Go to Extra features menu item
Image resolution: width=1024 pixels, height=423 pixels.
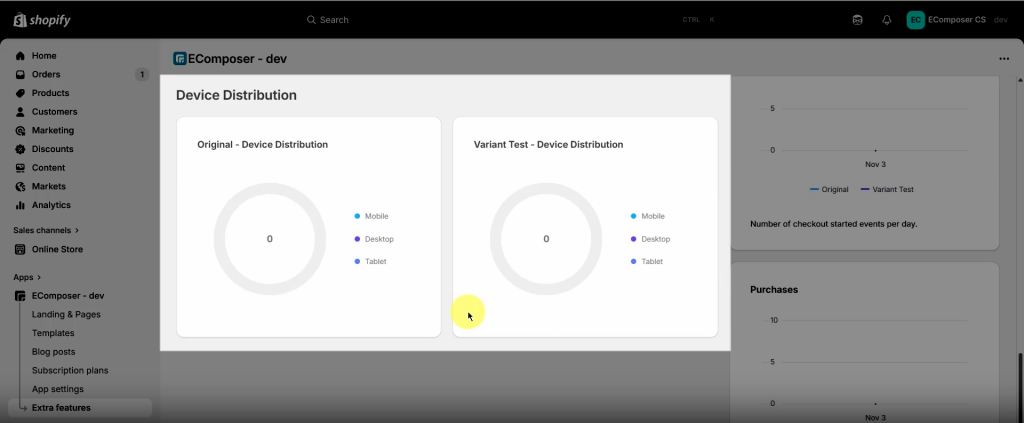(x=61, y=408)
